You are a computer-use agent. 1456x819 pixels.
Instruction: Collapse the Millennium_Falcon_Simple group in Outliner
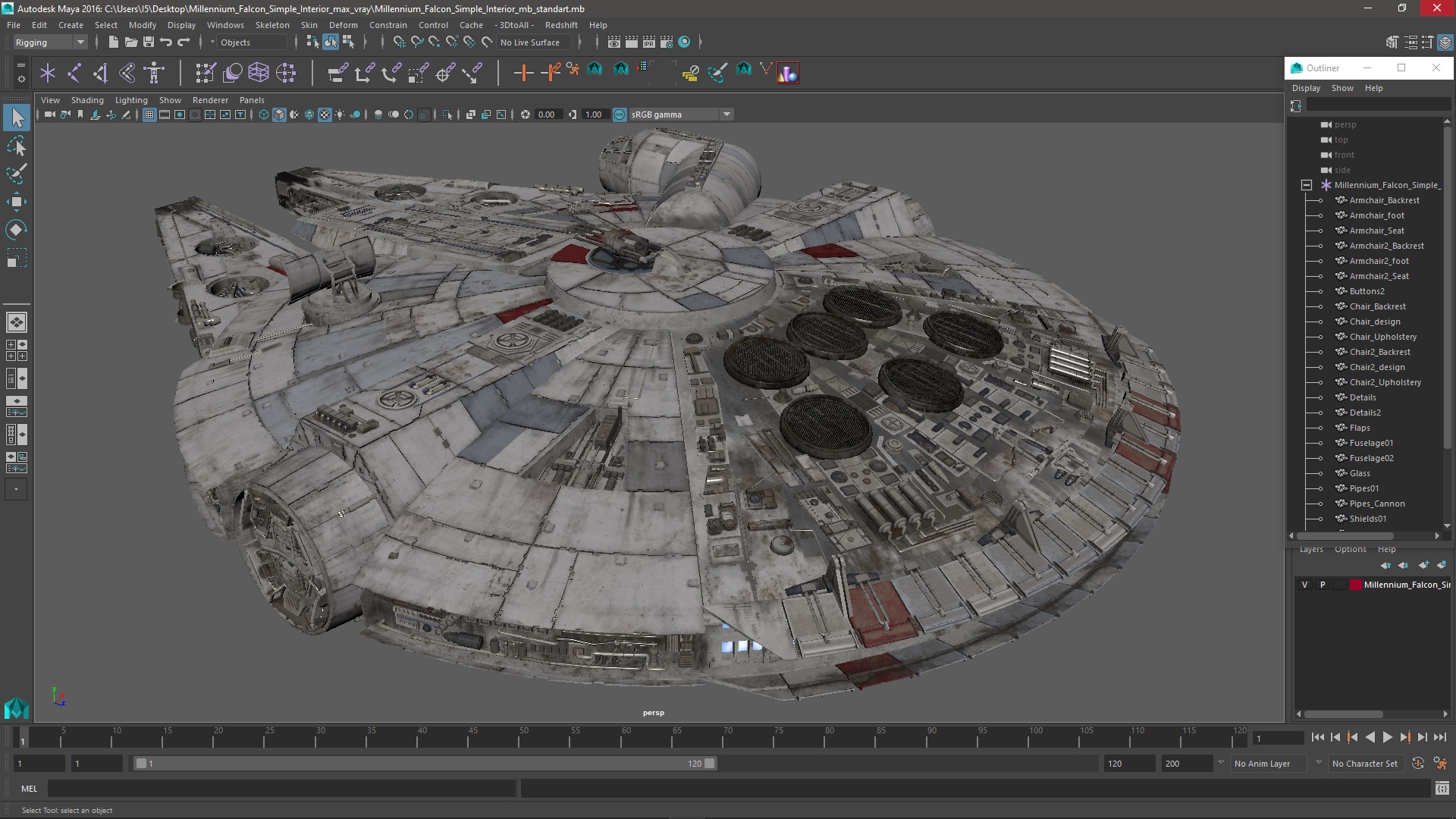point(1307,185)
